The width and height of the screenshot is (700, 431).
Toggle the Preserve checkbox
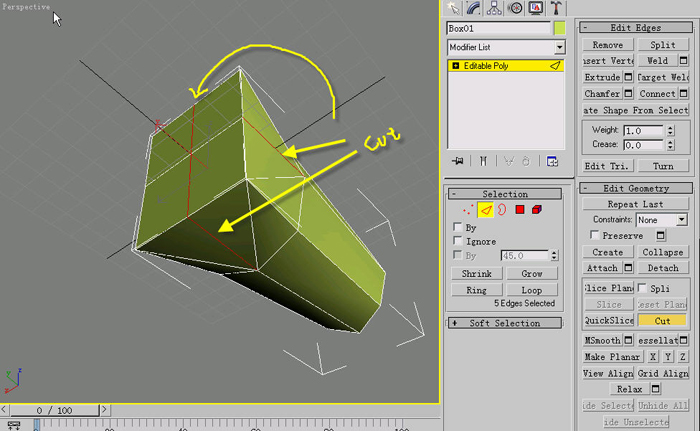point(594,235)
